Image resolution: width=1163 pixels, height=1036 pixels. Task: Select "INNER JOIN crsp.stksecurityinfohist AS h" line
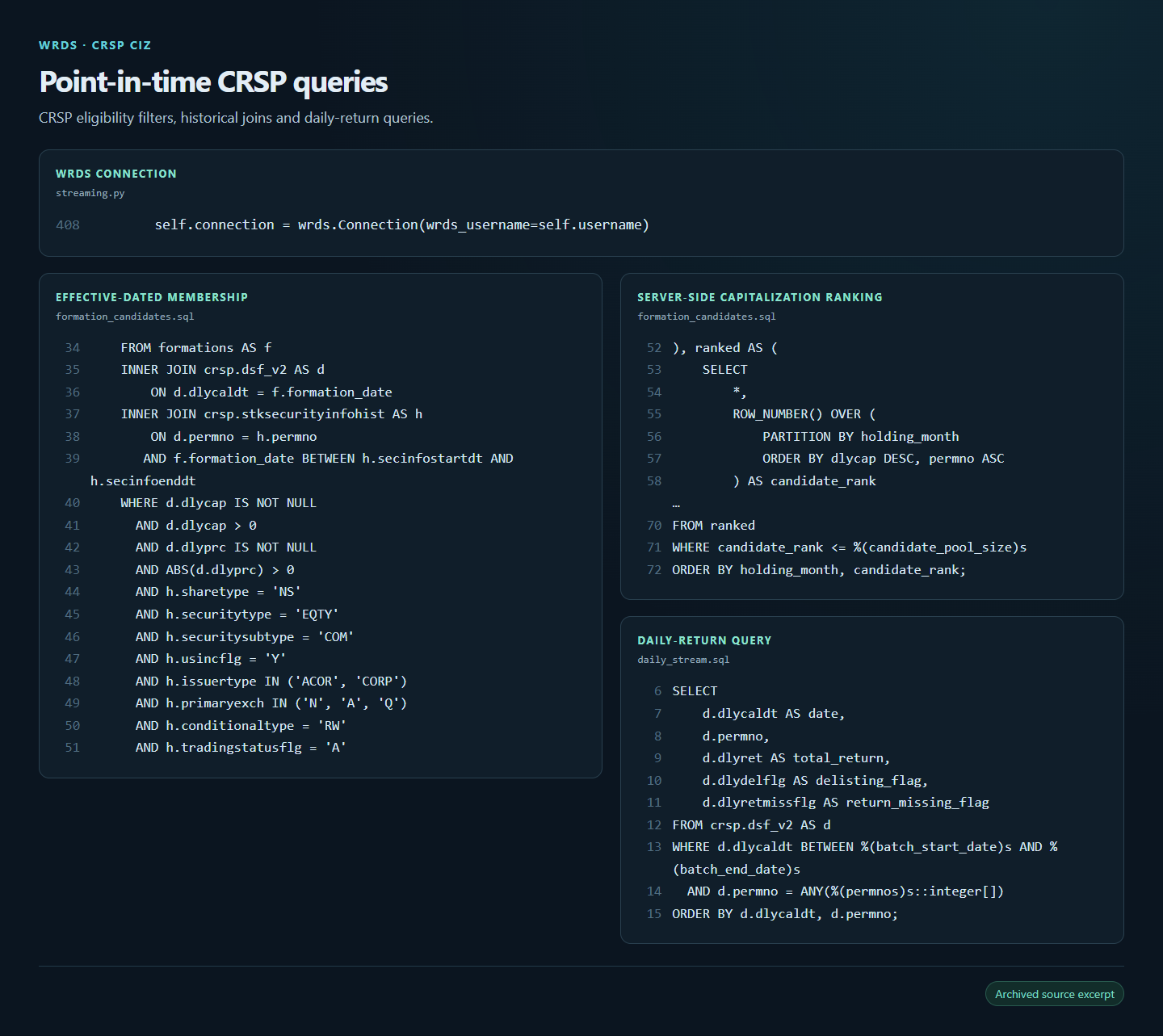point(271,413)
